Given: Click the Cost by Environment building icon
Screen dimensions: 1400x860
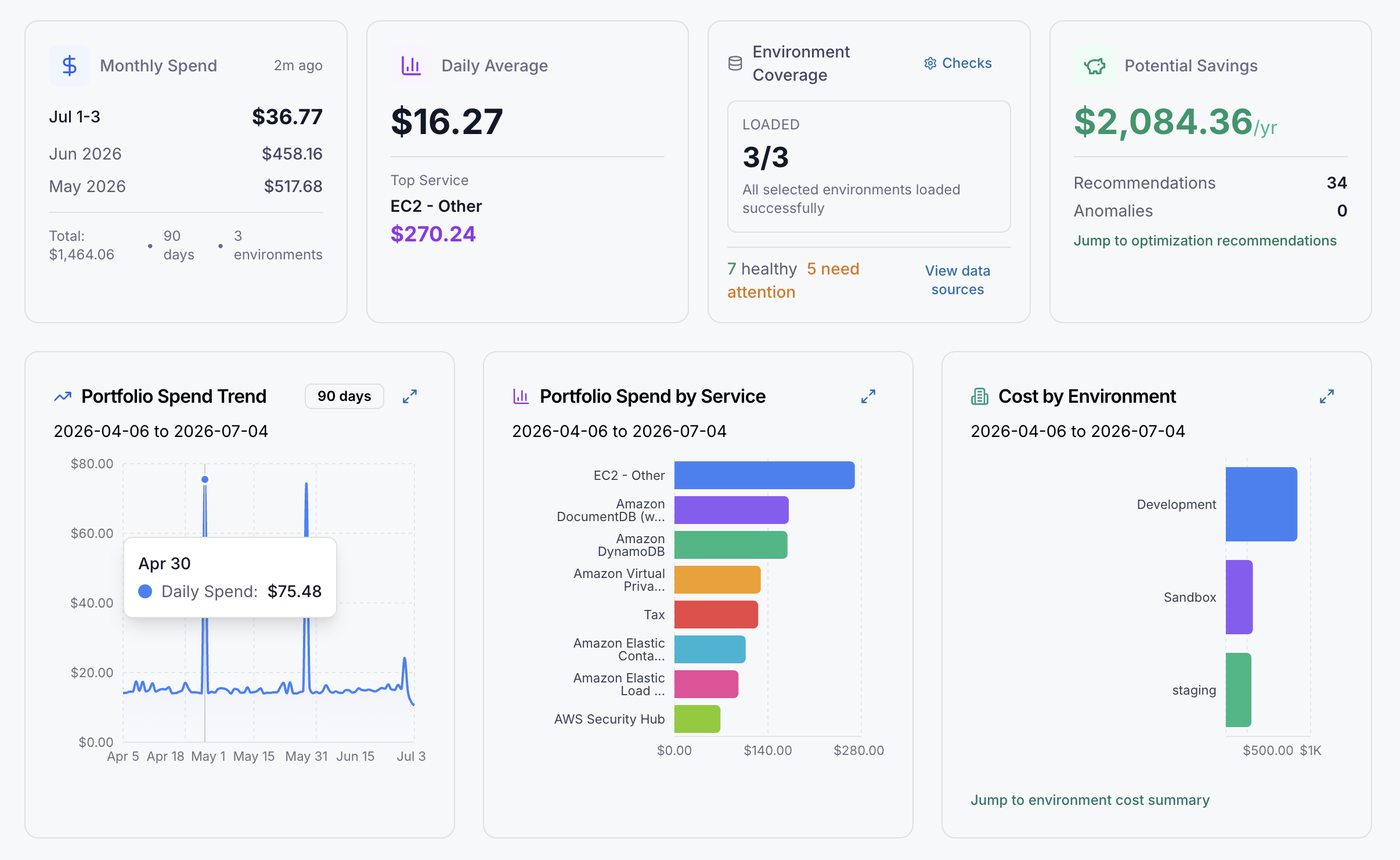Looking at the screenshot, I should (x=980, y=396).
